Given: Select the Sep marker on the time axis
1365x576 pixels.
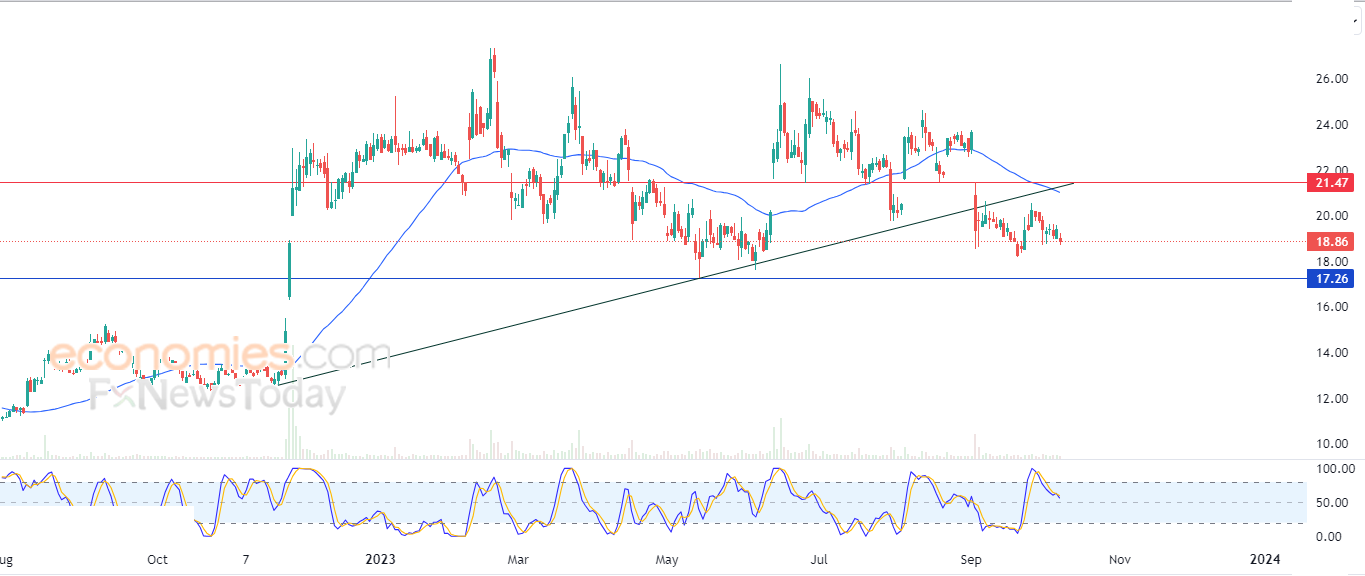Looking at the screenshot, I should pos(970,559).
